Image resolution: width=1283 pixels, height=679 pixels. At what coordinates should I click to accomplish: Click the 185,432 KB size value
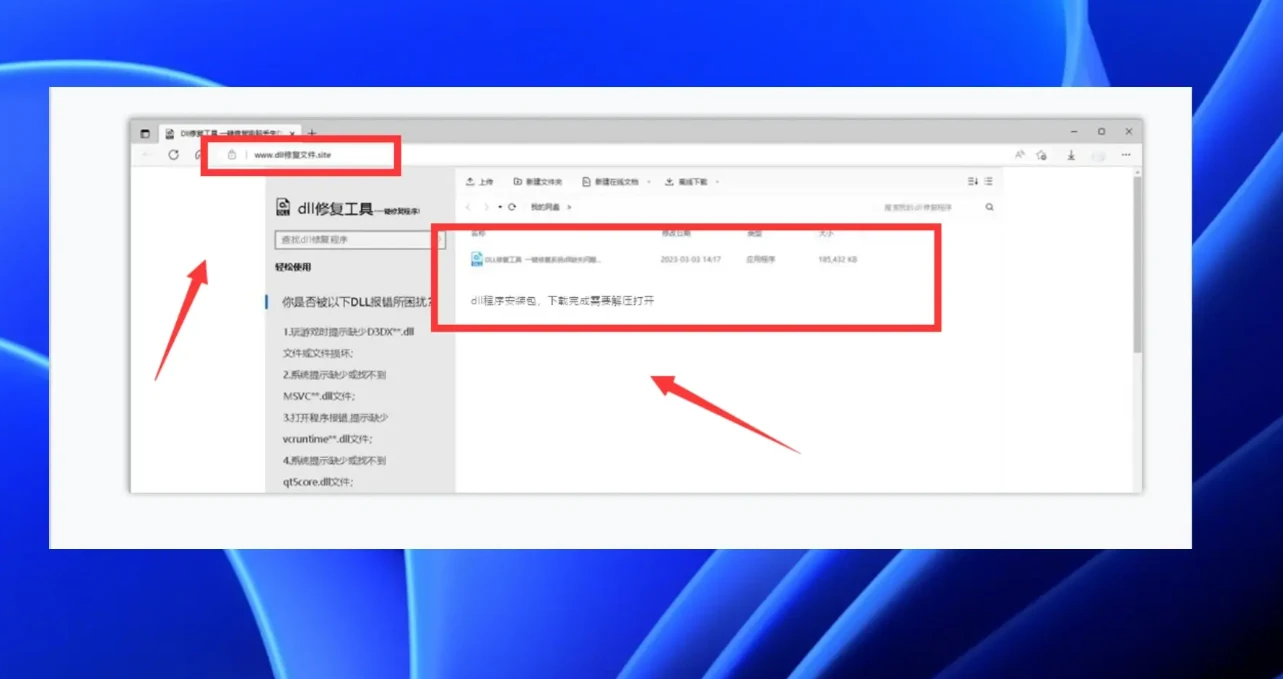coord(837,259)
